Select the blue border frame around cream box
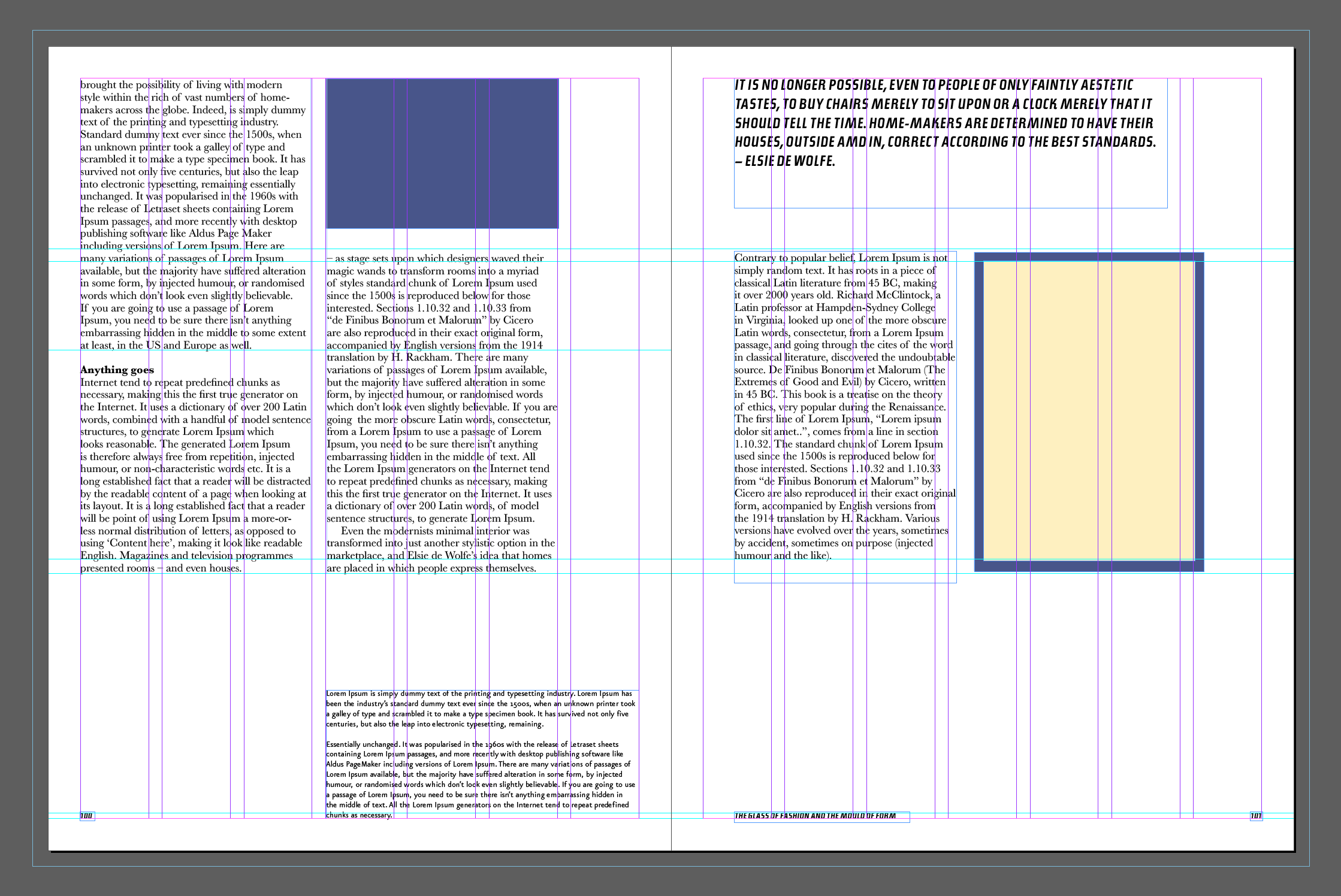Image resolution: width=1341 pixels, height=896 pixels. point(1089,566)
